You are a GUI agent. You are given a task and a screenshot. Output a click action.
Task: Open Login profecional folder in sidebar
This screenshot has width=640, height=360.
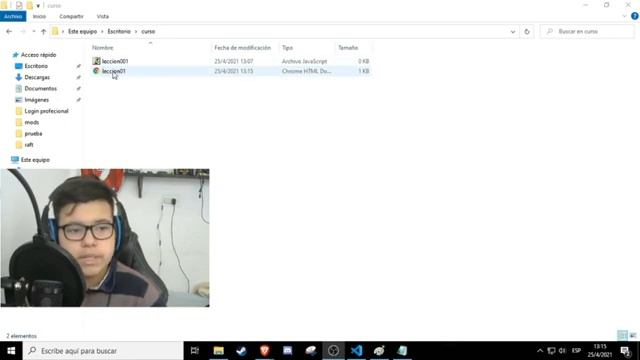[x=46, y=111]
